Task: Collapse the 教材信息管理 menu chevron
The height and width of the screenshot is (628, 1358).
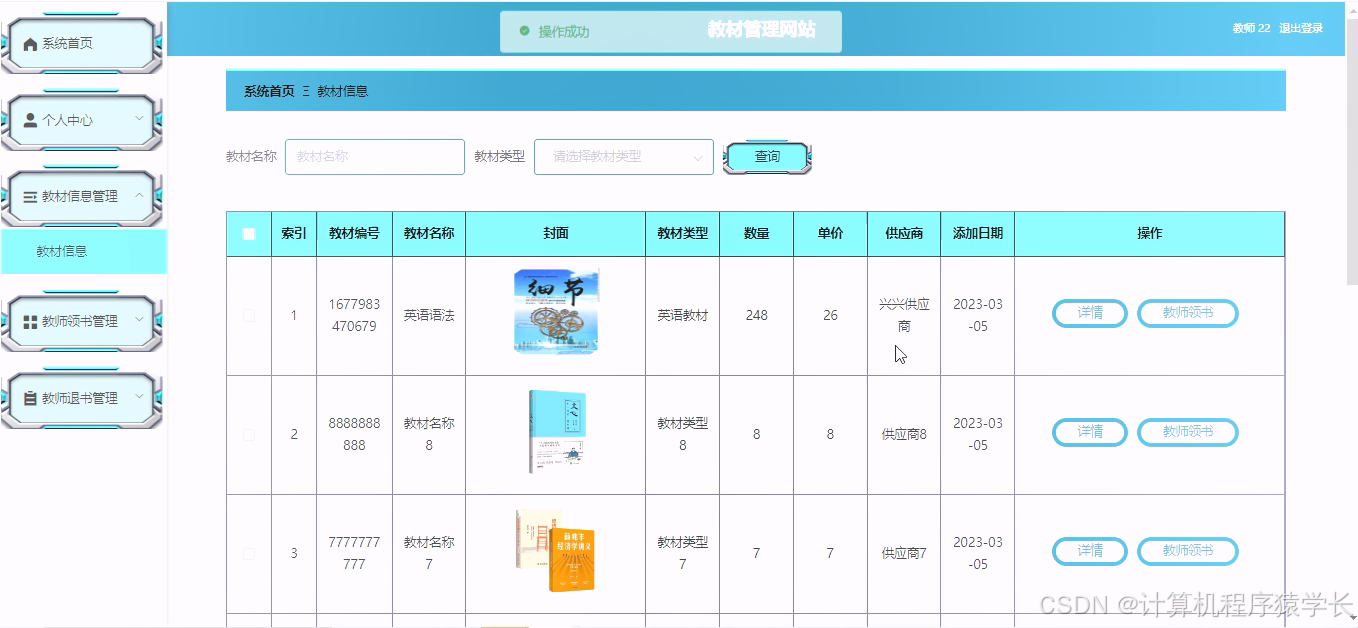Action: [139, 196]
